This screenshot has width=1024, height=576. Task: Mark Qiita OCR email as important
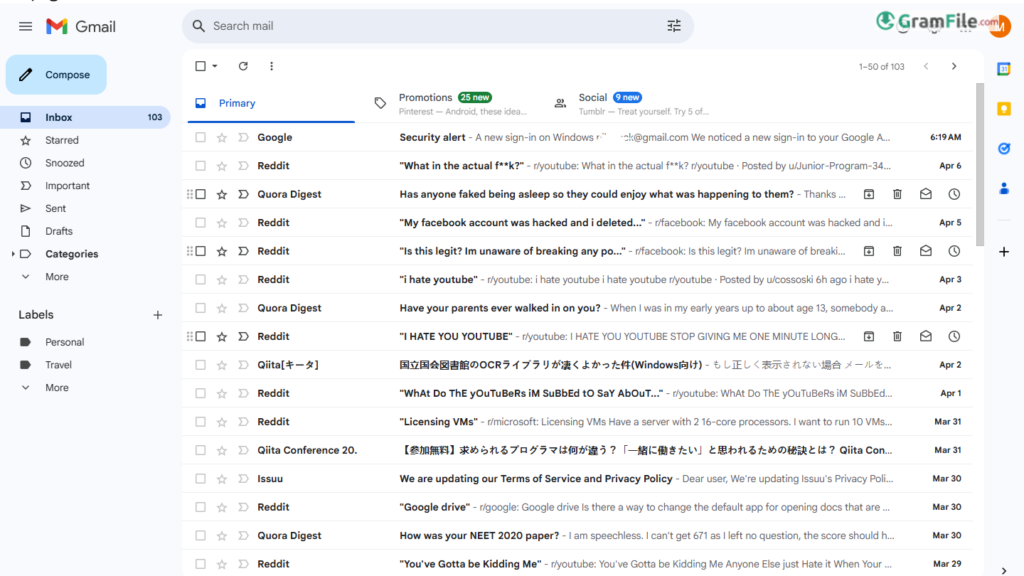point(243,365)
